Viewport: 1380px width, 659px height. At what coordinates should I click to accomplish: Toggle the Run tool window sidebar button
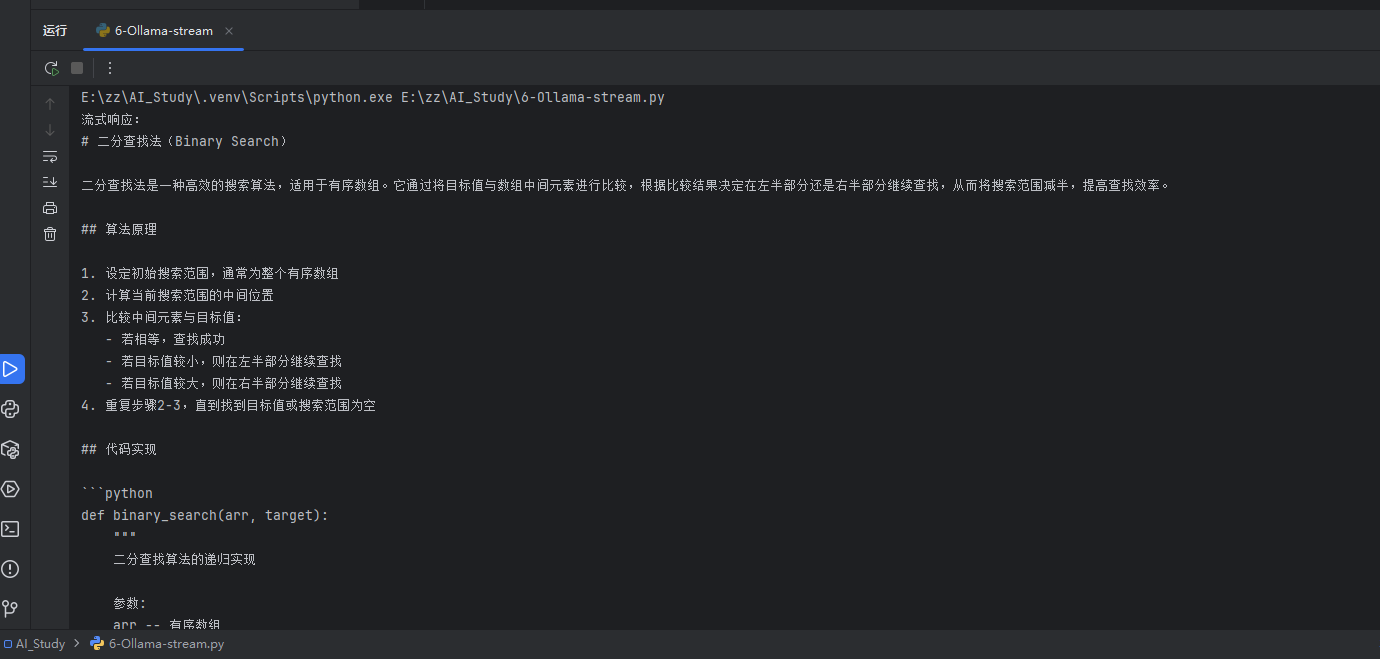click(x=11, y=369)
